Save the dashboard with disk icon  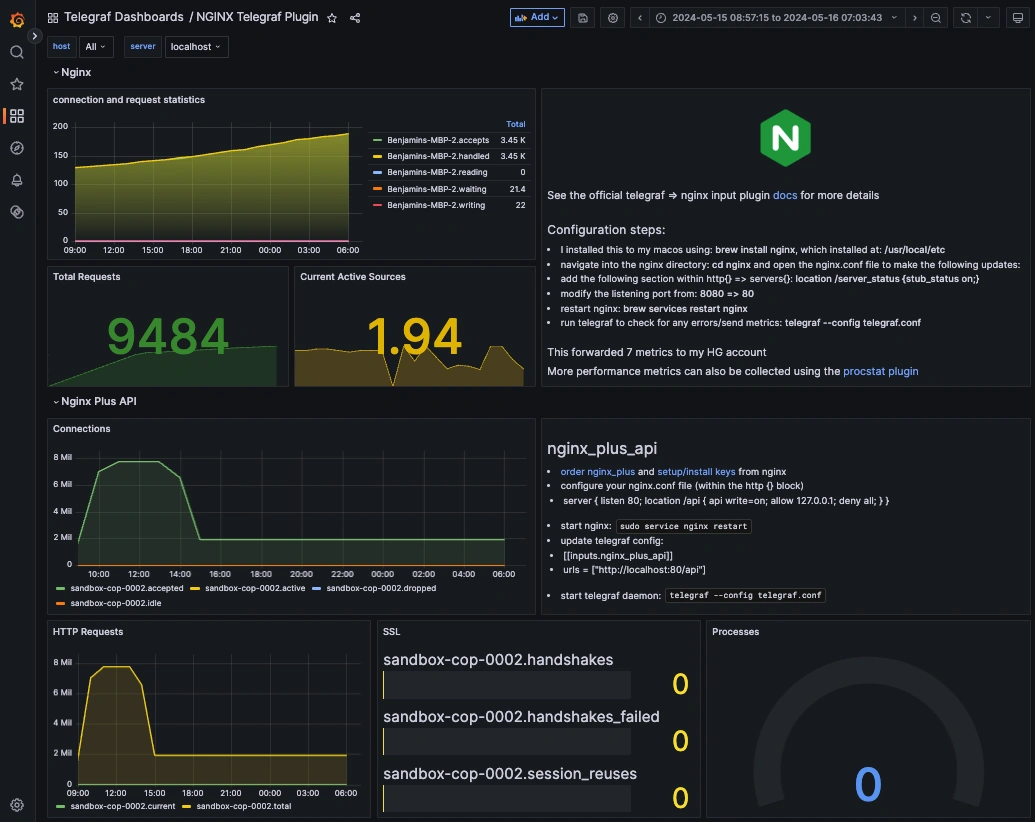coord(583,18)
